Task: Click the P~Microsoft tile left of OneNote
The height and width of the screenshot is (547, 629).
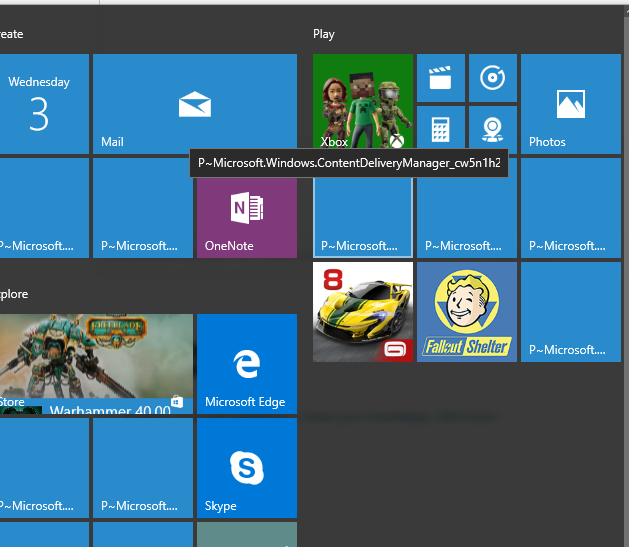Action: tap(143, 208)
